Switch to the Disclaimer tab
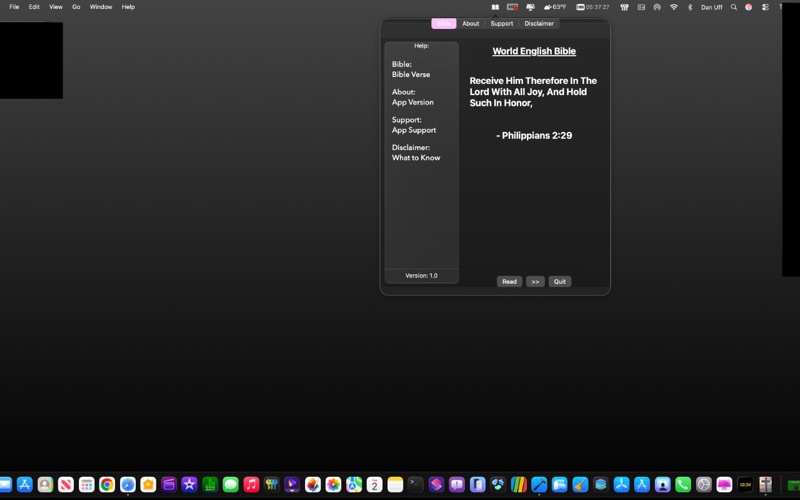The width and height of the screenshot is (800, 500). [x=539, y=23]
